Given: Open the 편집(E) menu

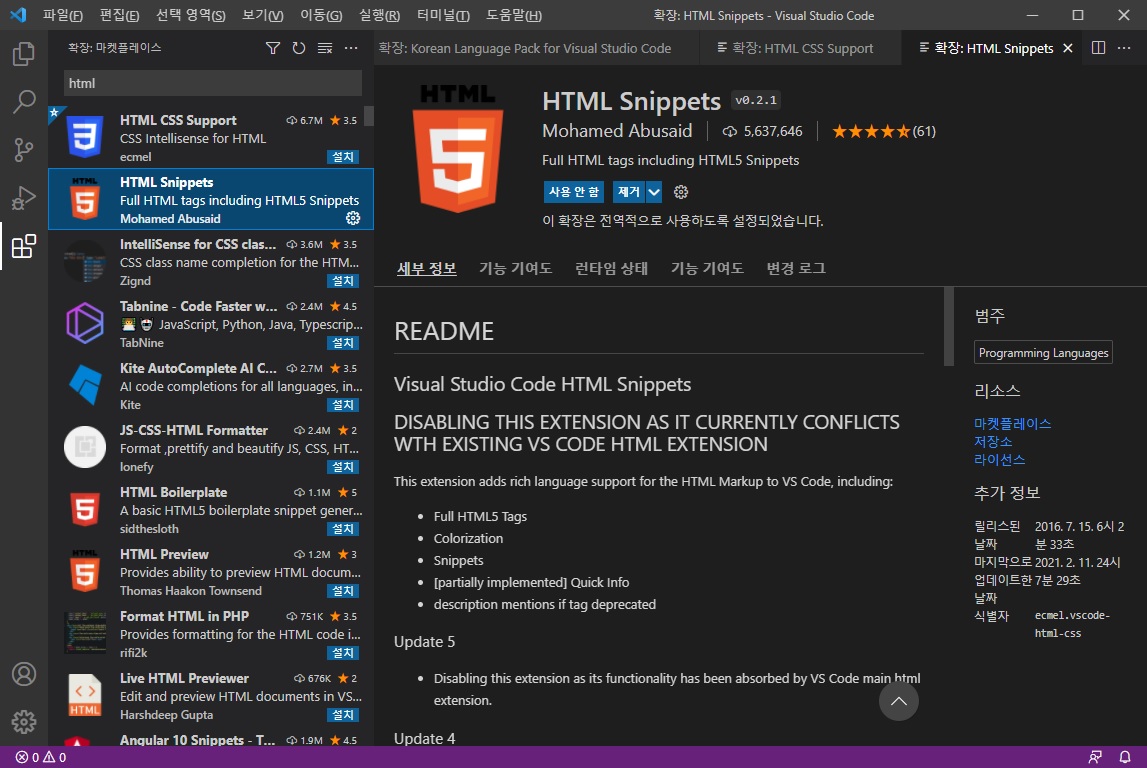Looking at the screenshot, I should (119, 15).
